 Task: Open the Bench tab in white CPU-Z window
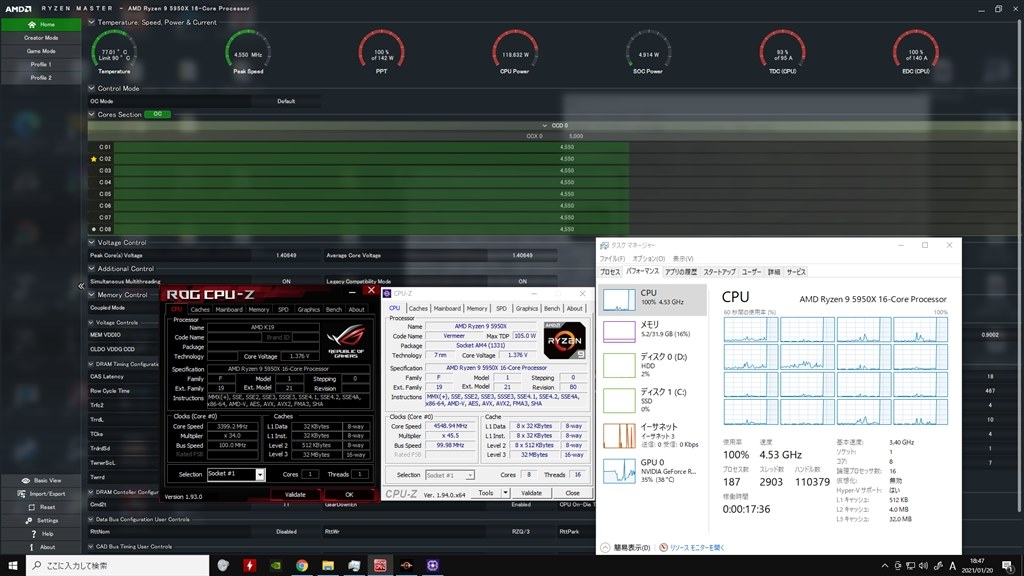coord(552,308)
